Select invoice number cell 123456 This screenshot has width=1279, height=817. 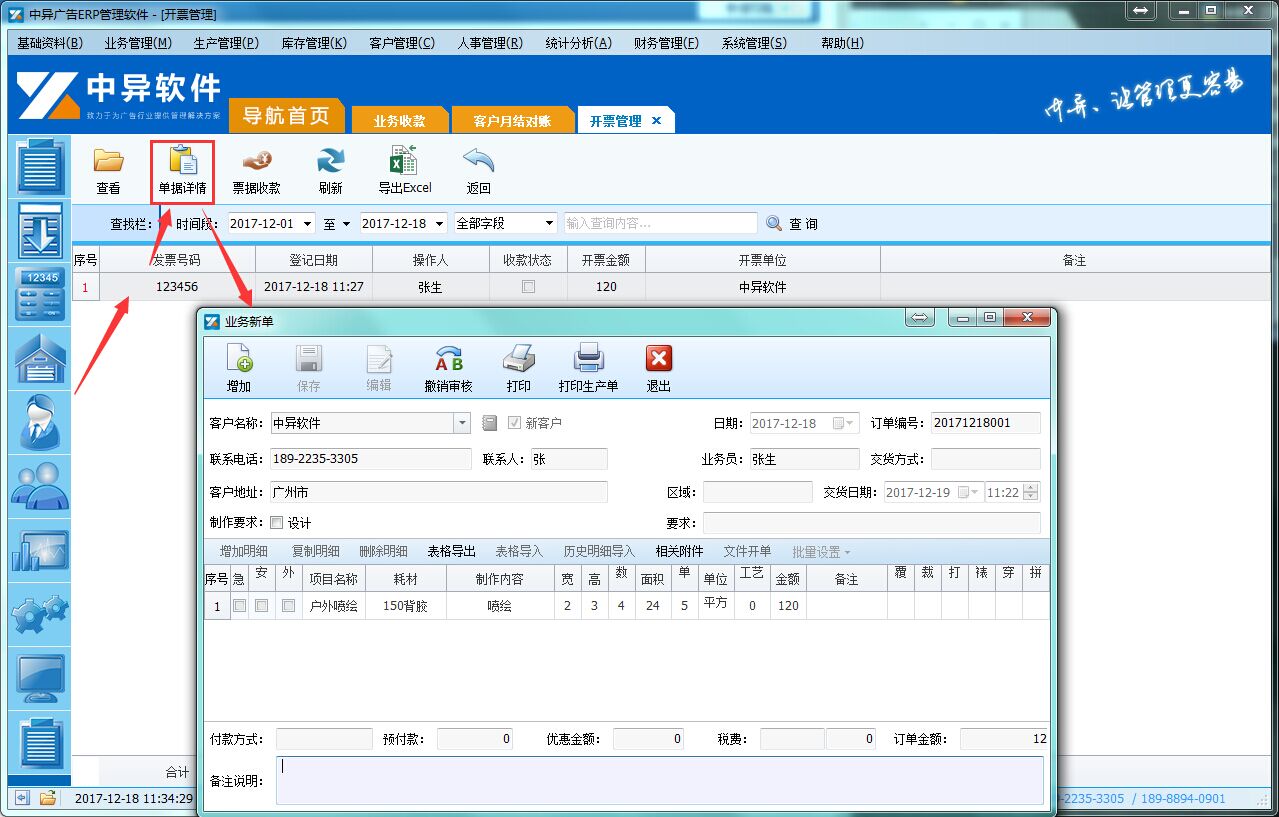[x=177, y=287]
